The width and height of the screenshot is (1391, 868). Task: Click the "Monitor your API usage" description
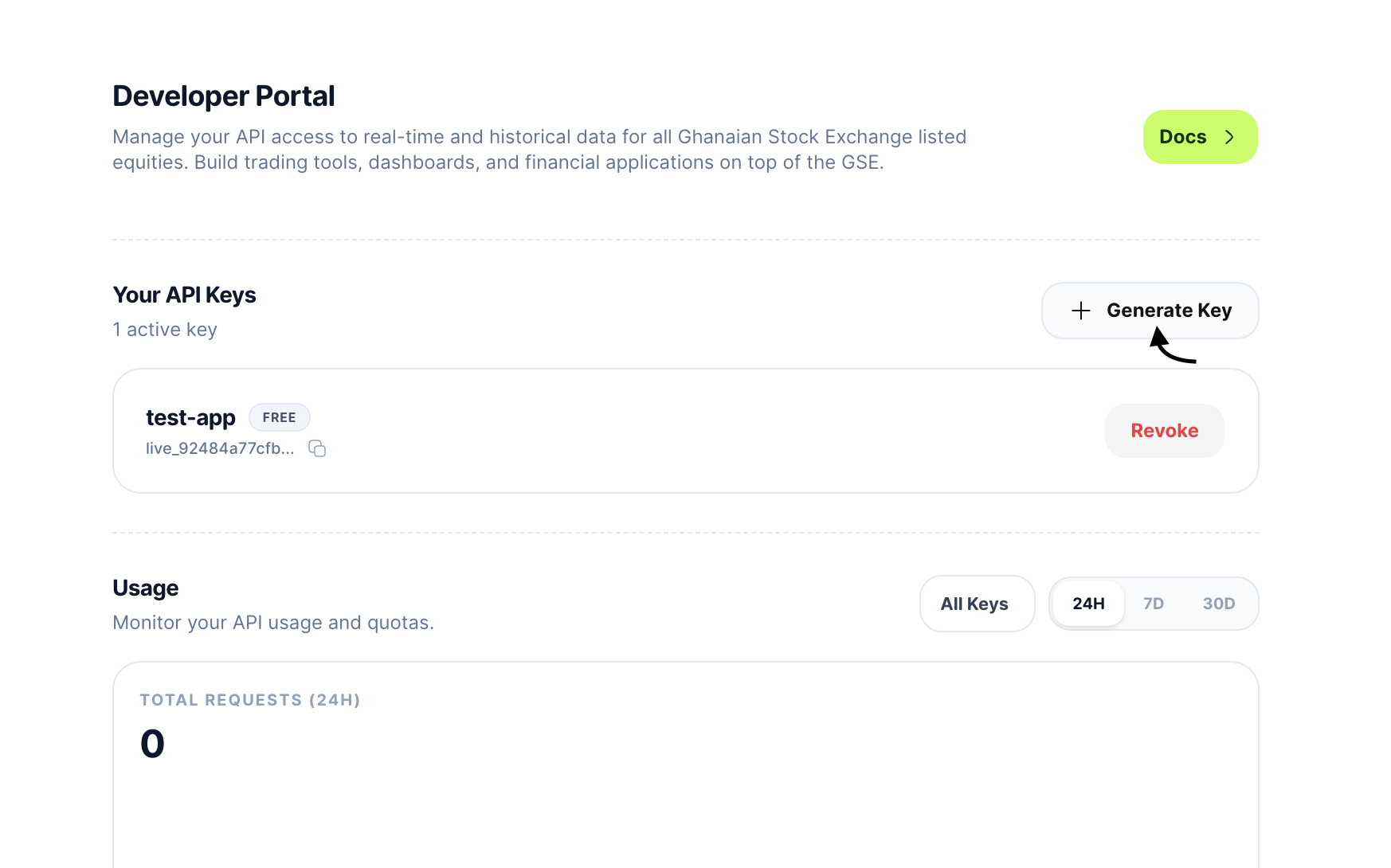(273, 623)
